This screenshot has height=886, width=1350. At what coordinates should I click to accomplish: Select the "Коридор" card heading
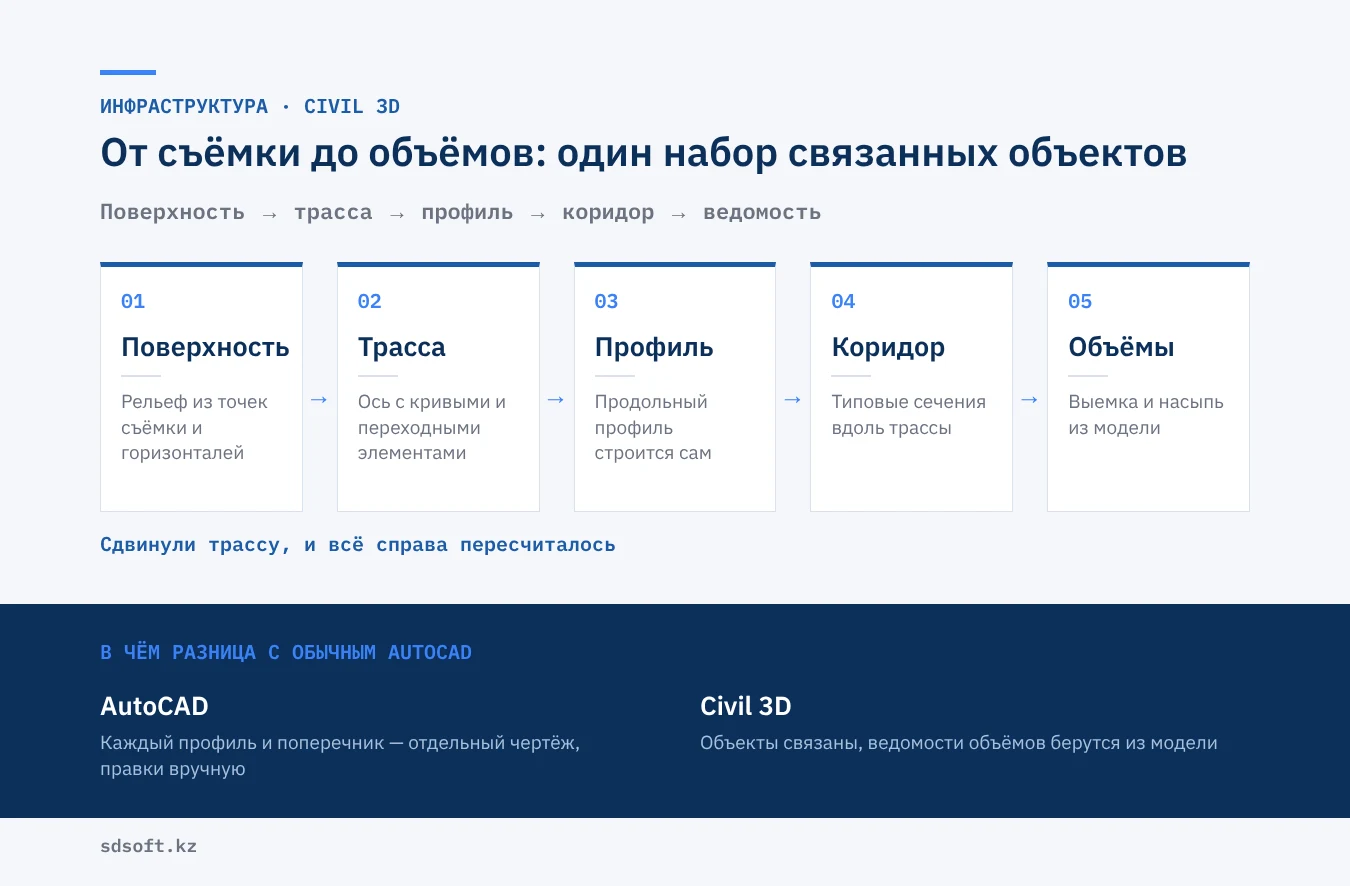888,347
